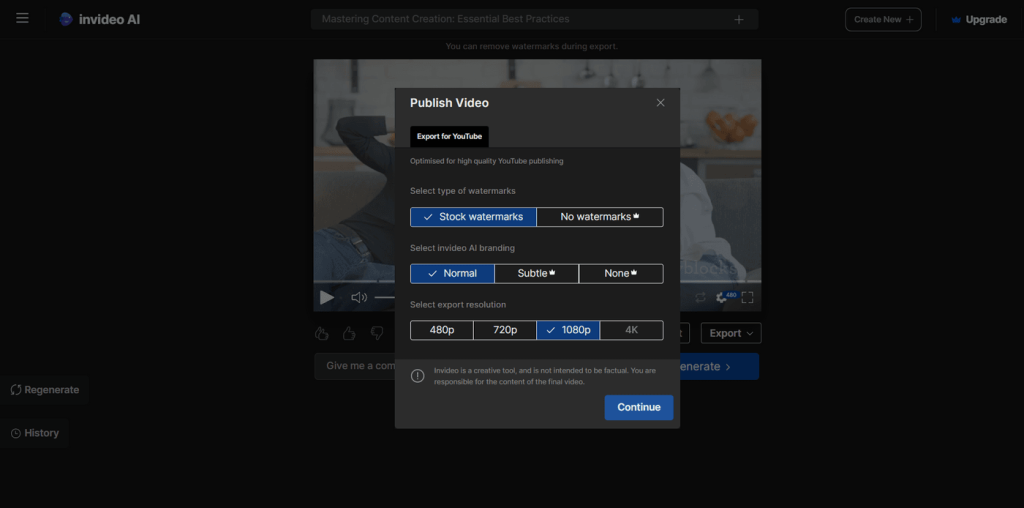Viewport: 1024px width, 508px height.
Task: Select 480p export resolution
Action: coord(441,330)
